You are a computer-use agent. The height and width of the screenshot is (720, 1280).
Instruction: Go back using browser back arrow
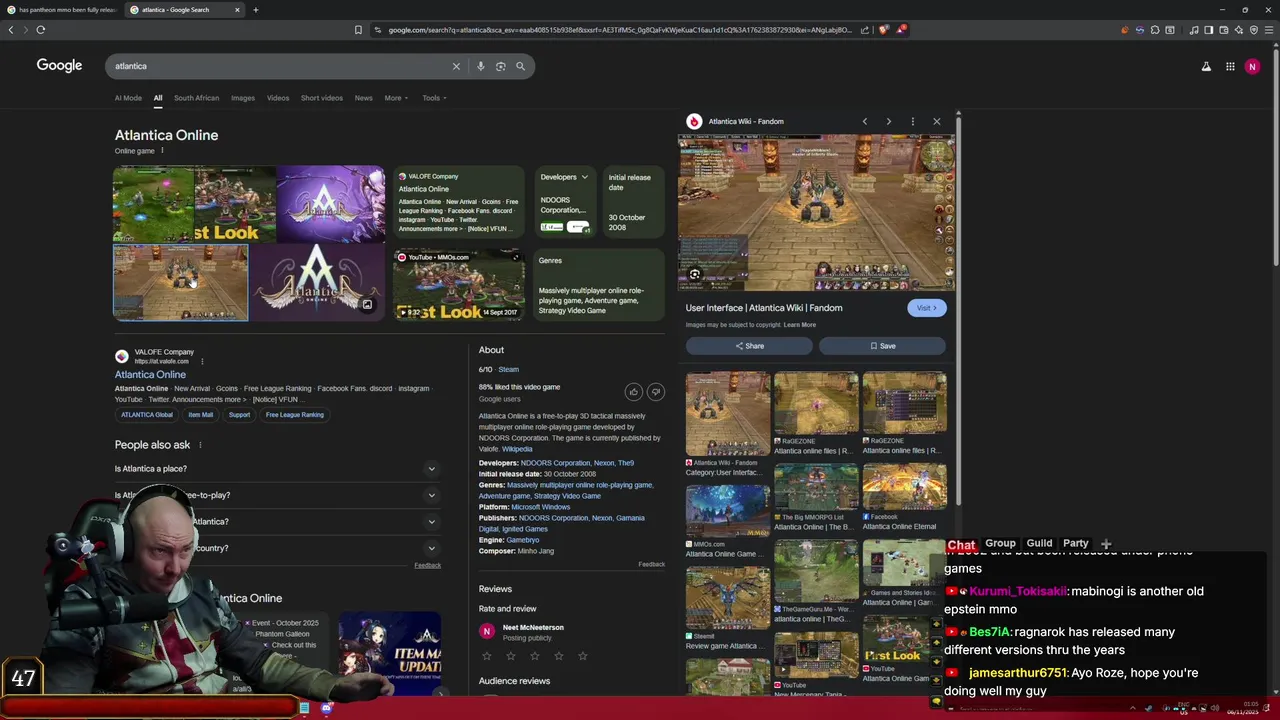tap(11, 30)
